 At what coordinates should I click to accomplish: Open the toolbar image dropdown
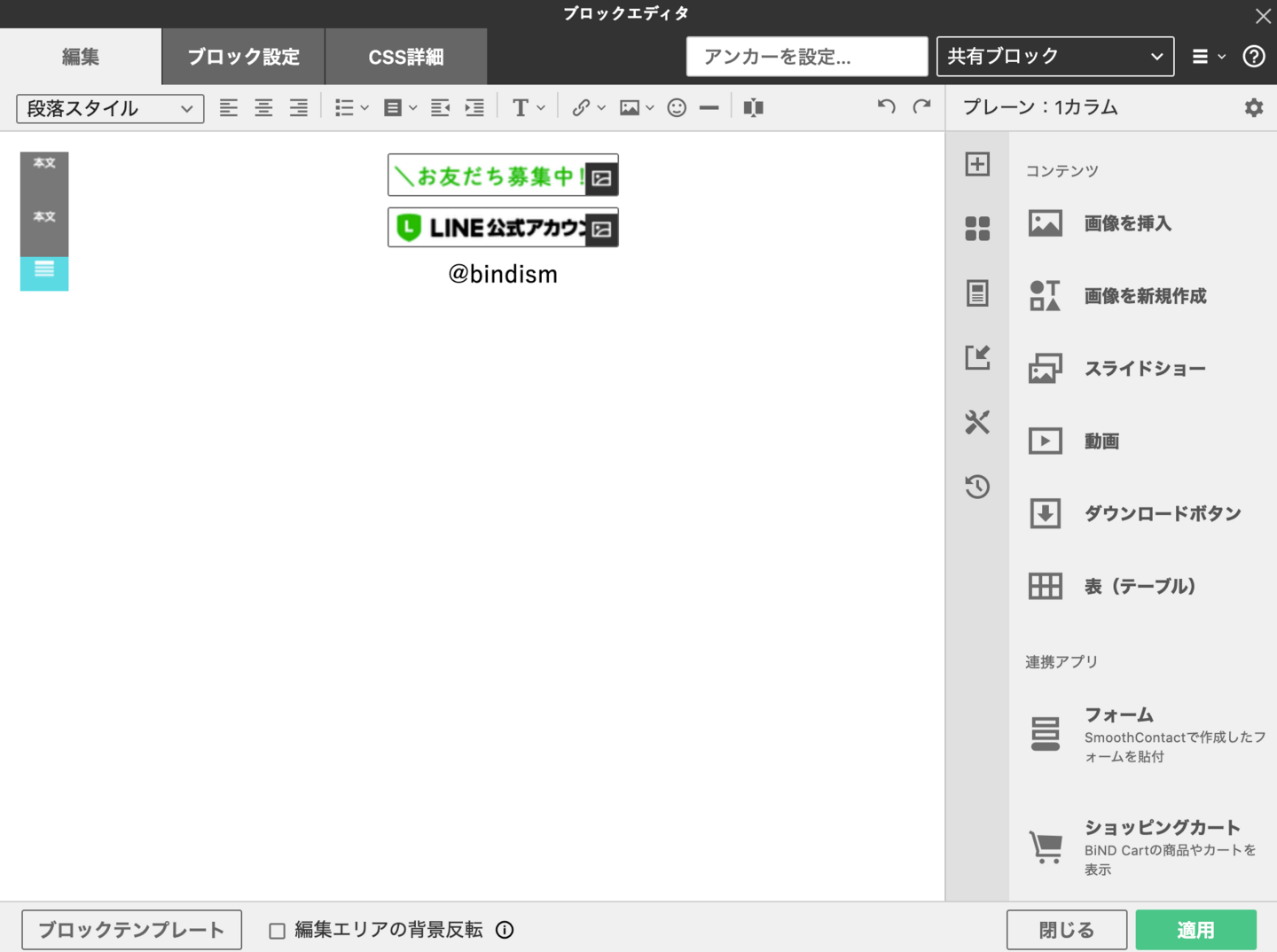click(637, 108)
